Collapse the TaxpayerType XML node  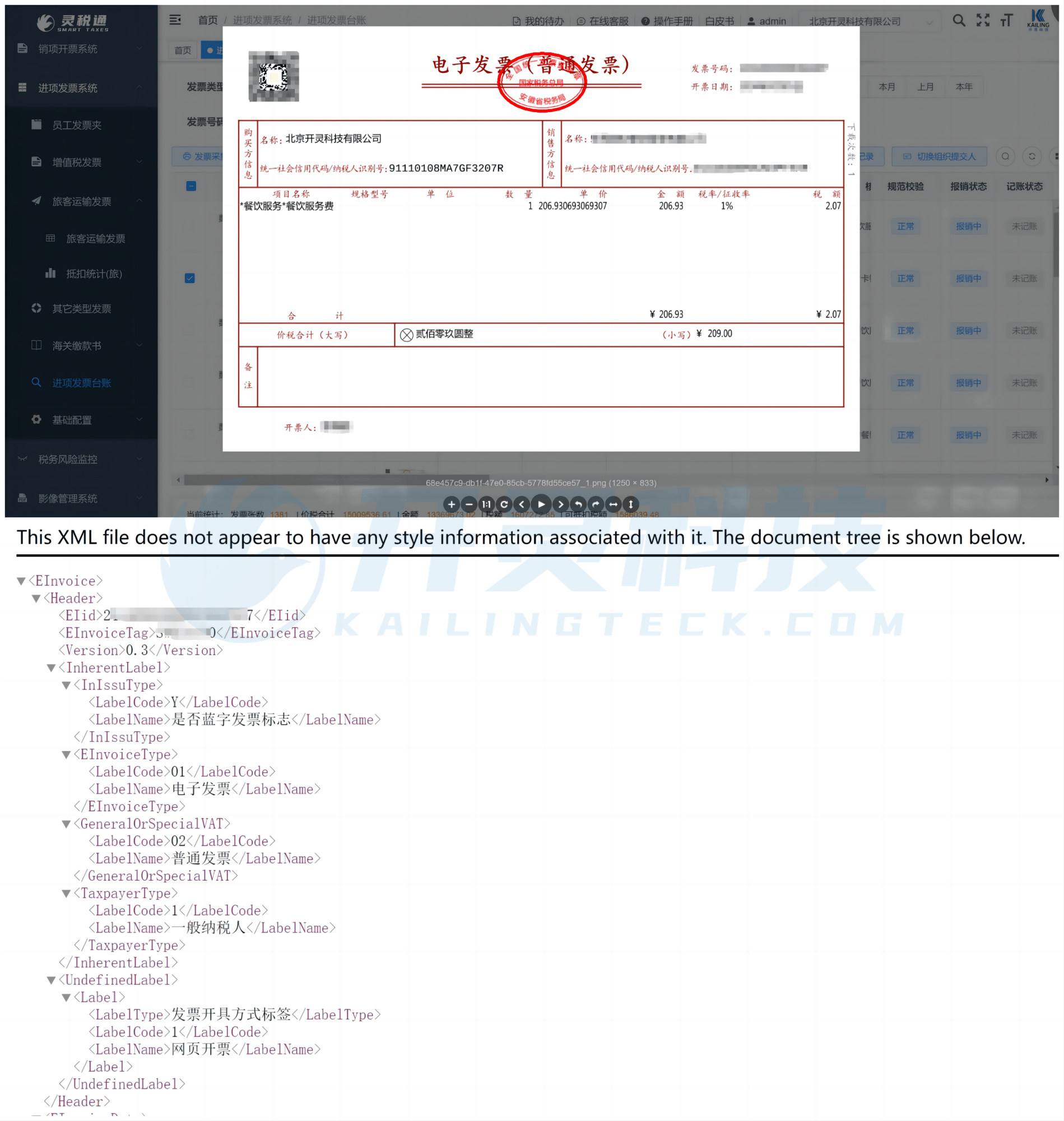click(66, 893)
